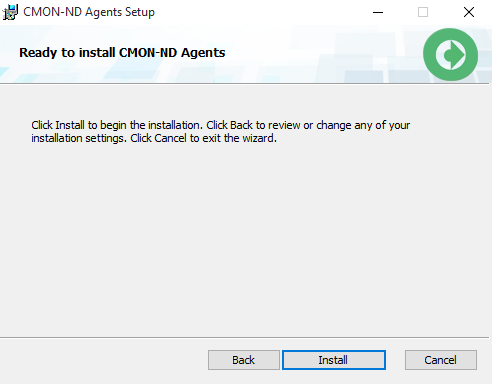Exit the wizard via Cancel button
The width and height of the screenshot is (492, 384).
click(441, 360)
